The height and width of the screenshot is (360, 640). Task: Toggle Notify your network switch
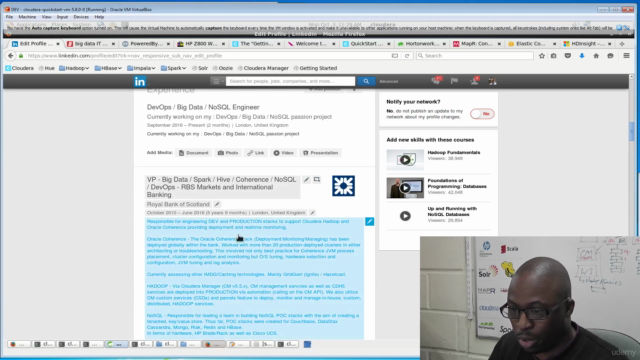pyautogui.click(x=482, y=114)
